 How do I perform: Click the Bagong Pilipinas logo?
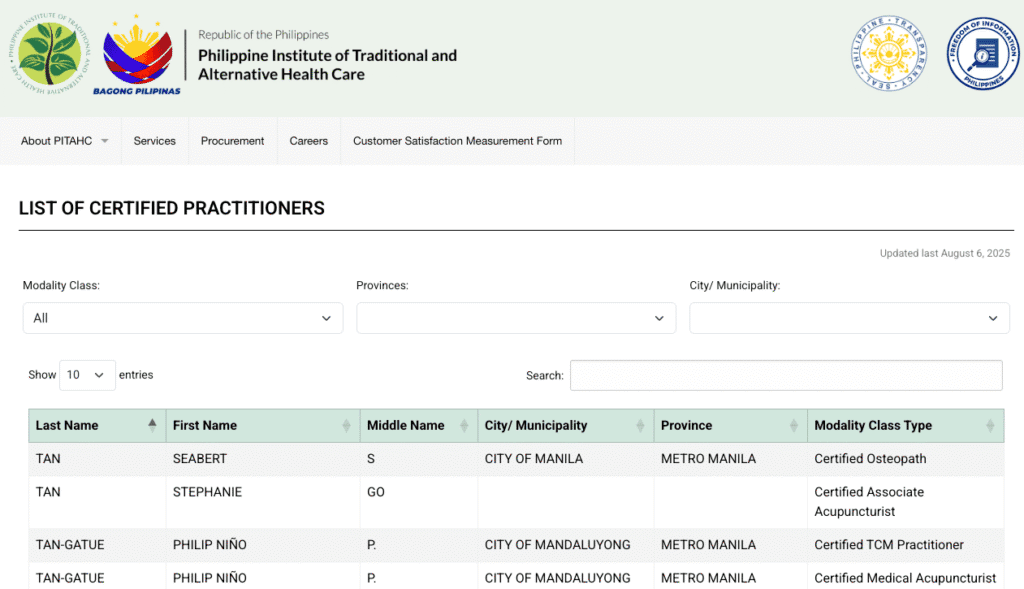point(138,55)
